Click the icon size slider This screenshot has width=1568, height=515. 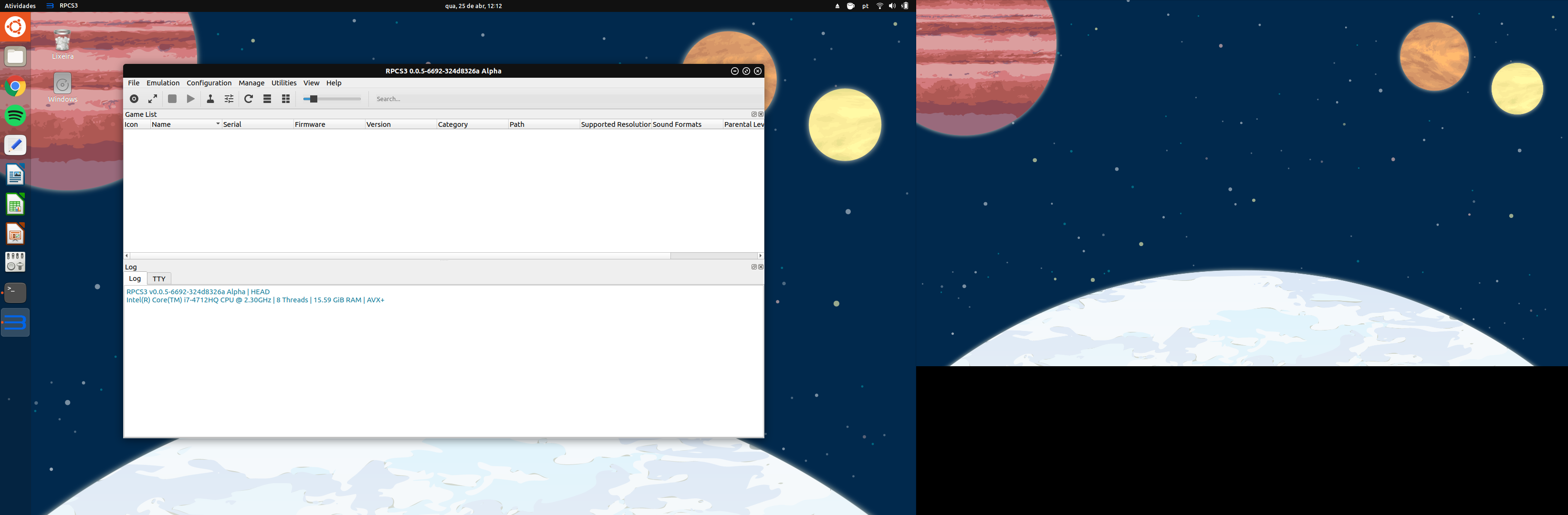(x=332, y=99)
